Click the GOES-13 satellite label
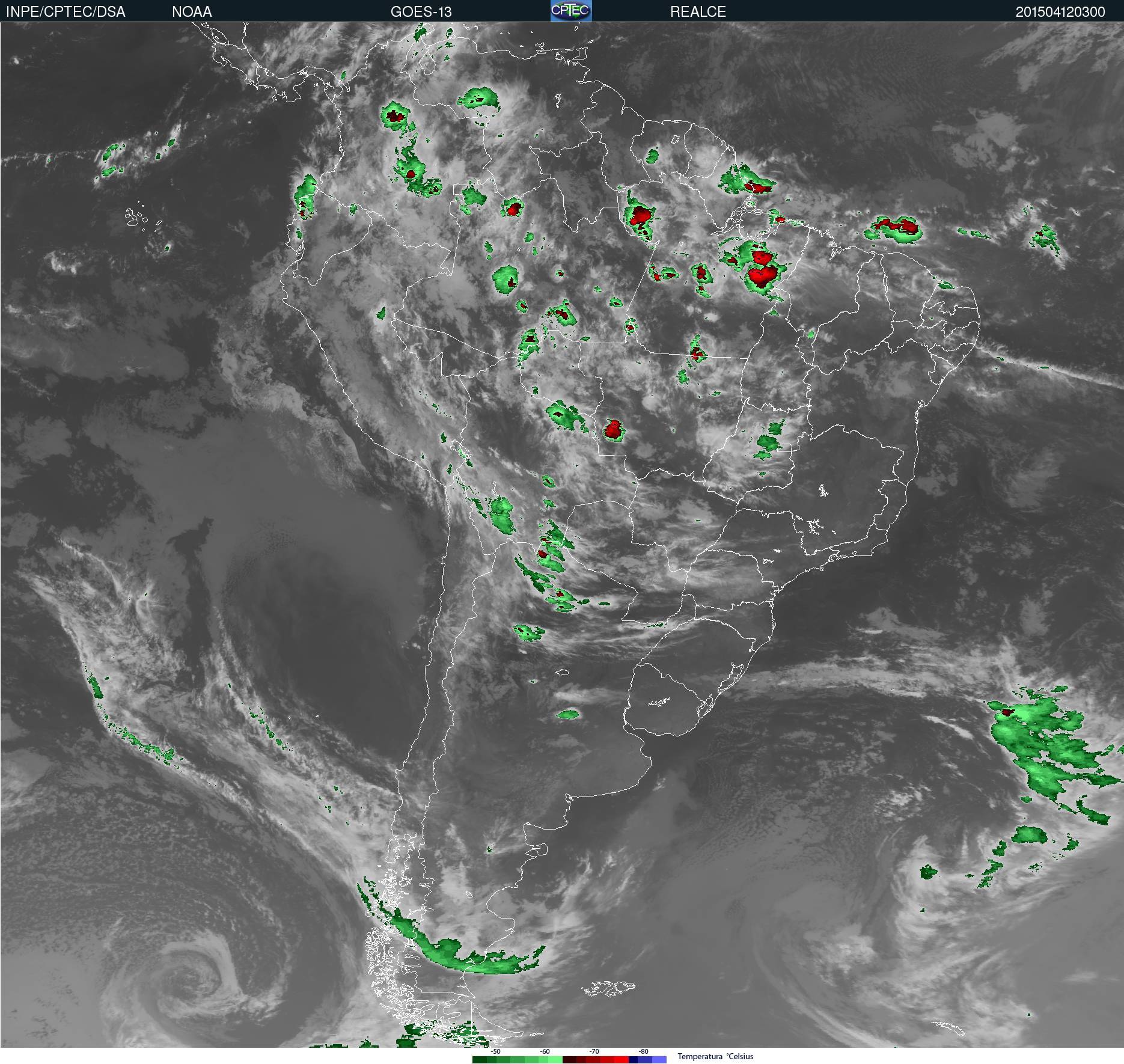The width and height of the screenshot is (1124, 1064). pyautogui.click(x=421, y=11)
